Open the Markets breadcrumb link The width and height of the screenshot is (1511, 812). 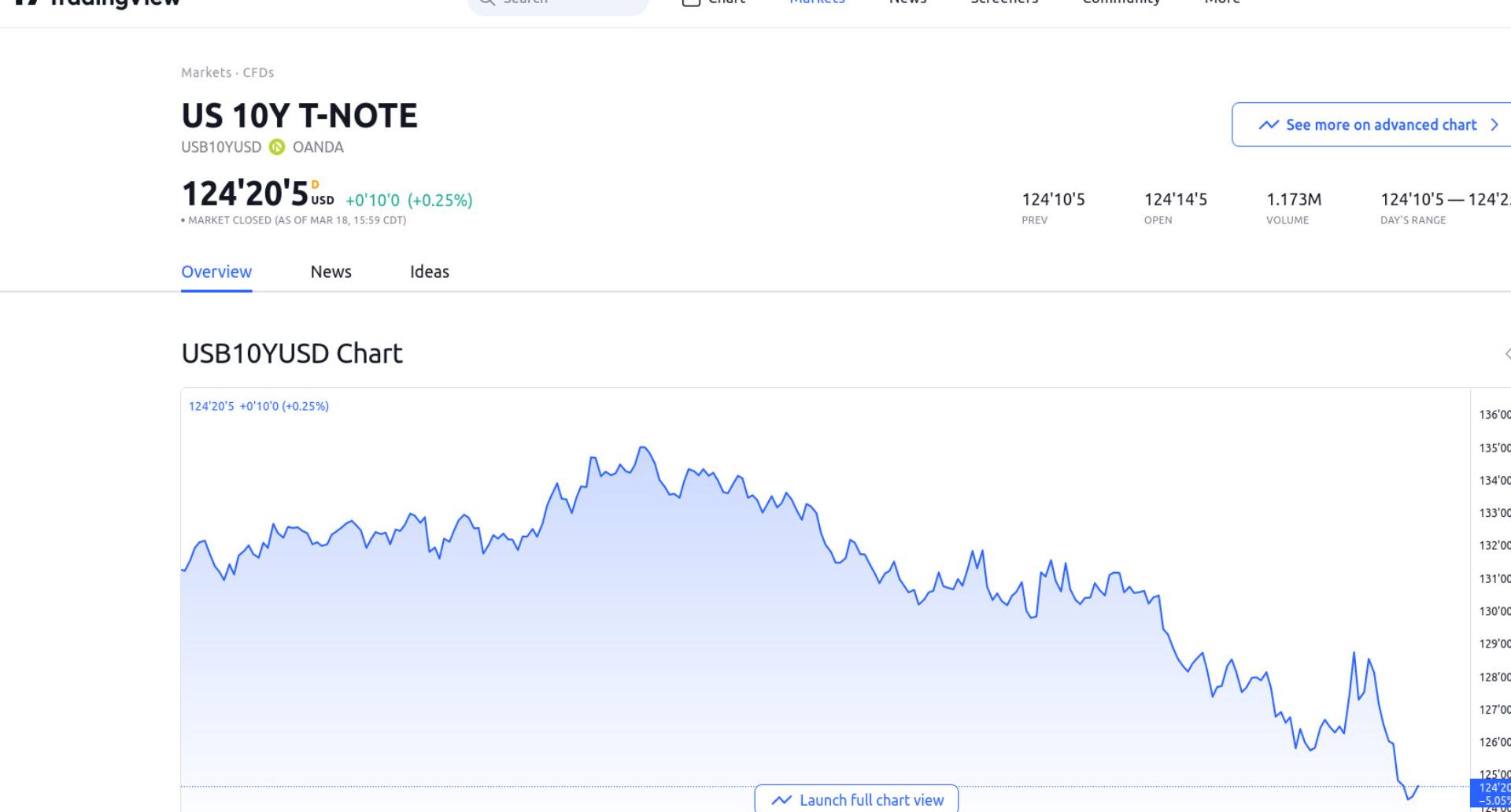206,72
